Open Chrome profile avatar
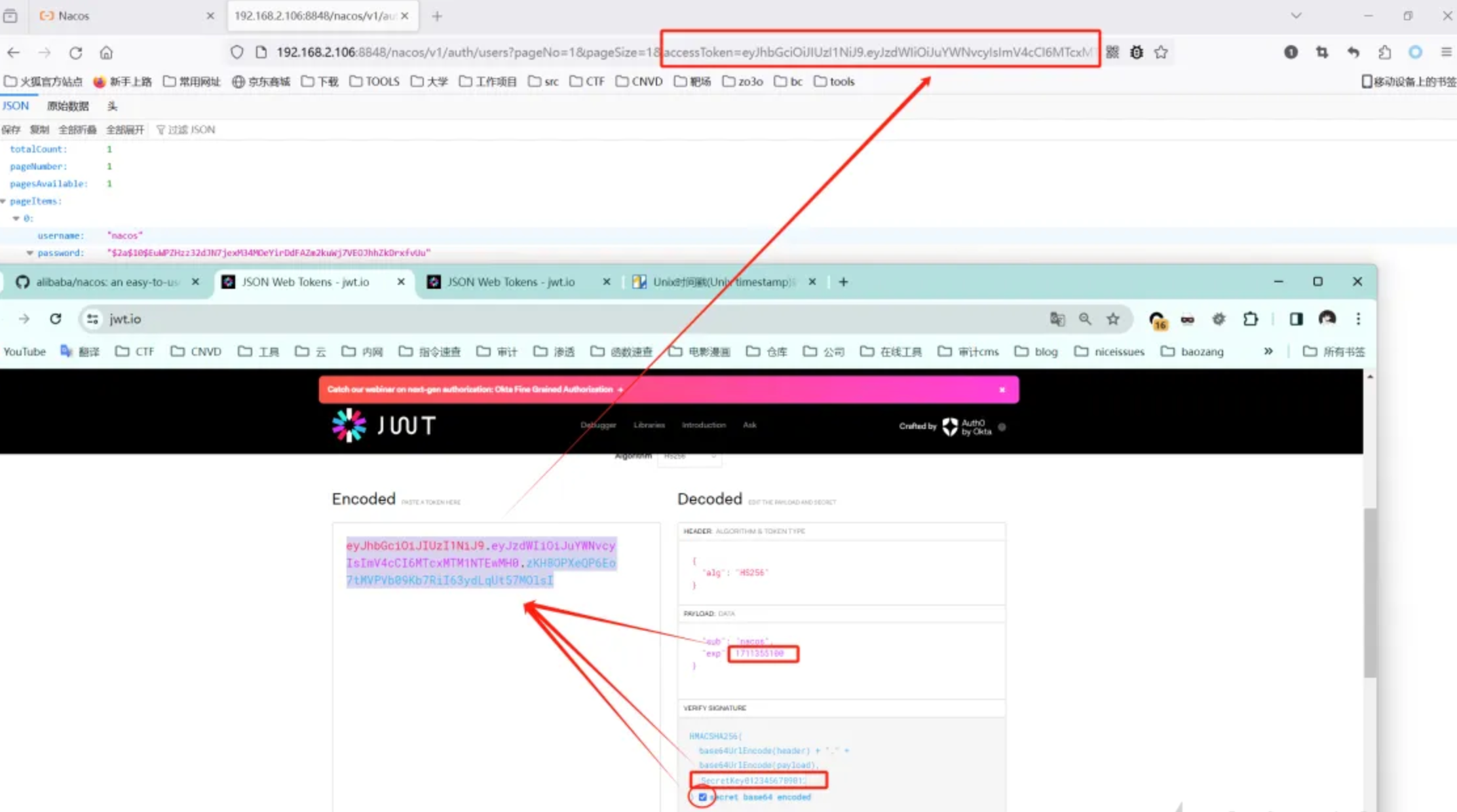This screenshot has width=1457, height=812. tap(1327, 319)
